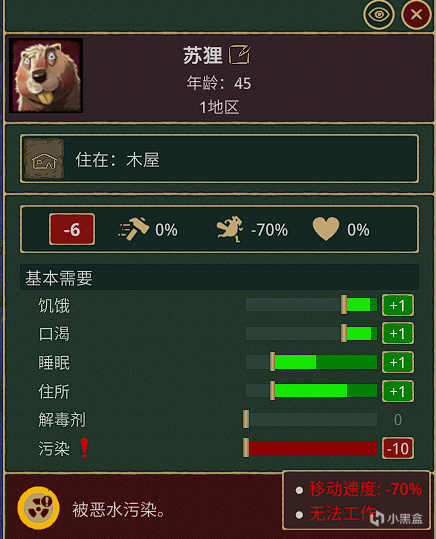Click the rename pencil icon beside 苏狸
This screenshot has height=539, width=436.
(240, 54)
